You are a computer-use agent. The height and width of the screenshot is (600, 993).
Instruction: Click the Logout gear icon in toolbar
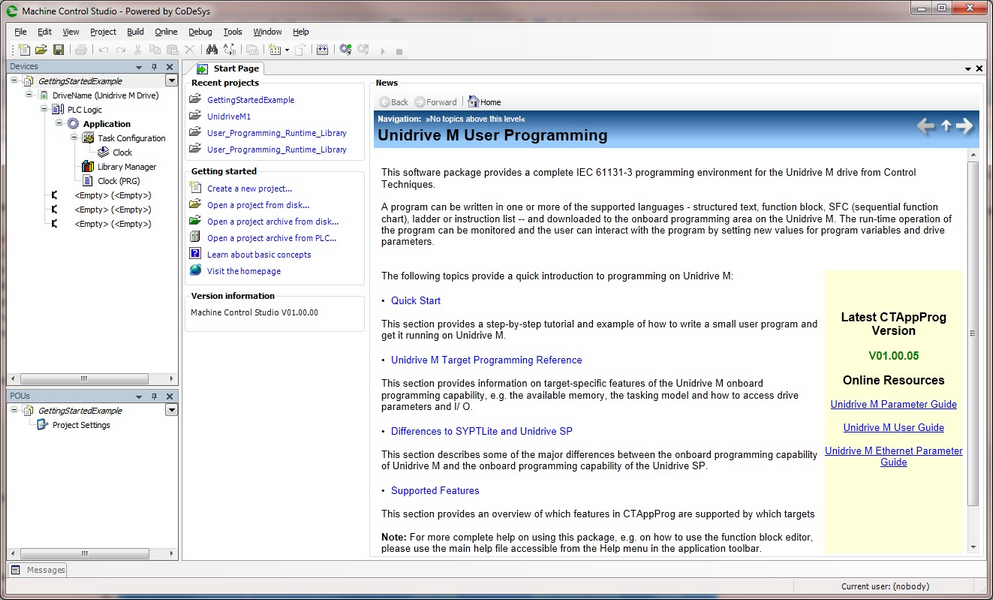(363, 49)
